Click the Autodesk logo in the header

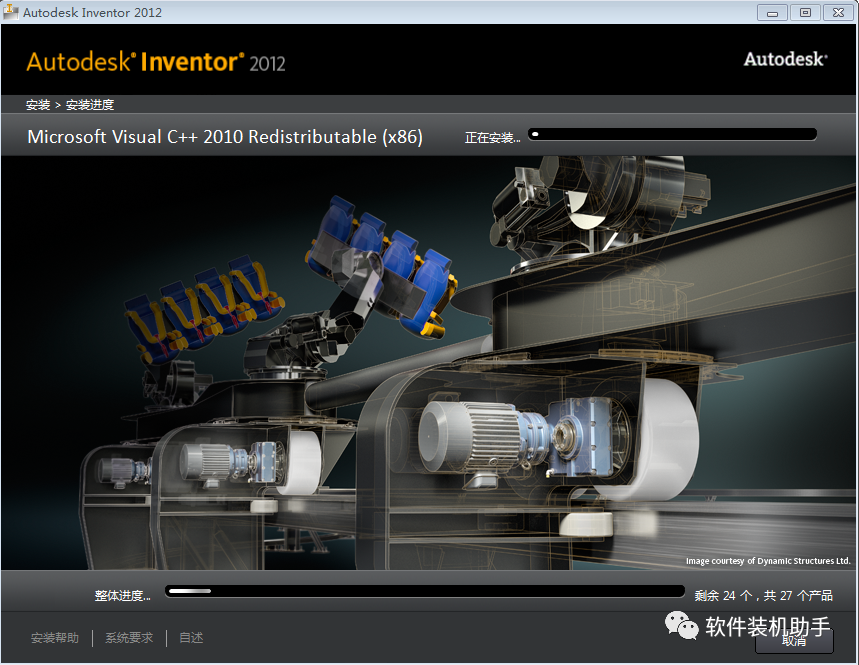pyautogui.click(x=786, y=59)
